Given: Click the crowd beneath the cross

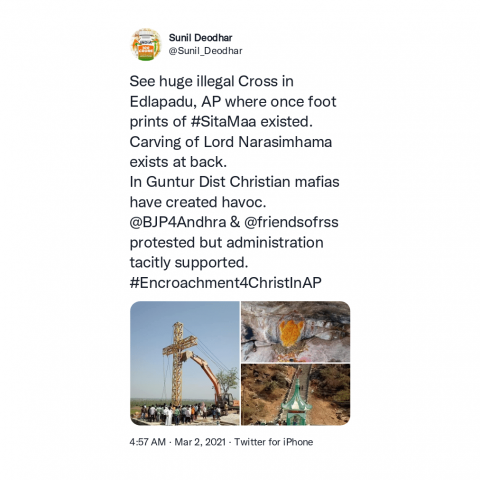Looking at the screenshot, I should click(x=175, y=413).
